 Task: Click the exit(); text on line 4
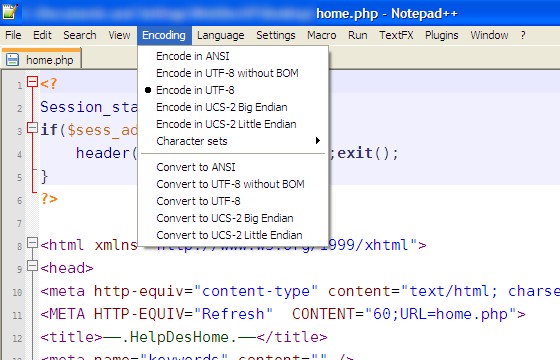point(368,154)
